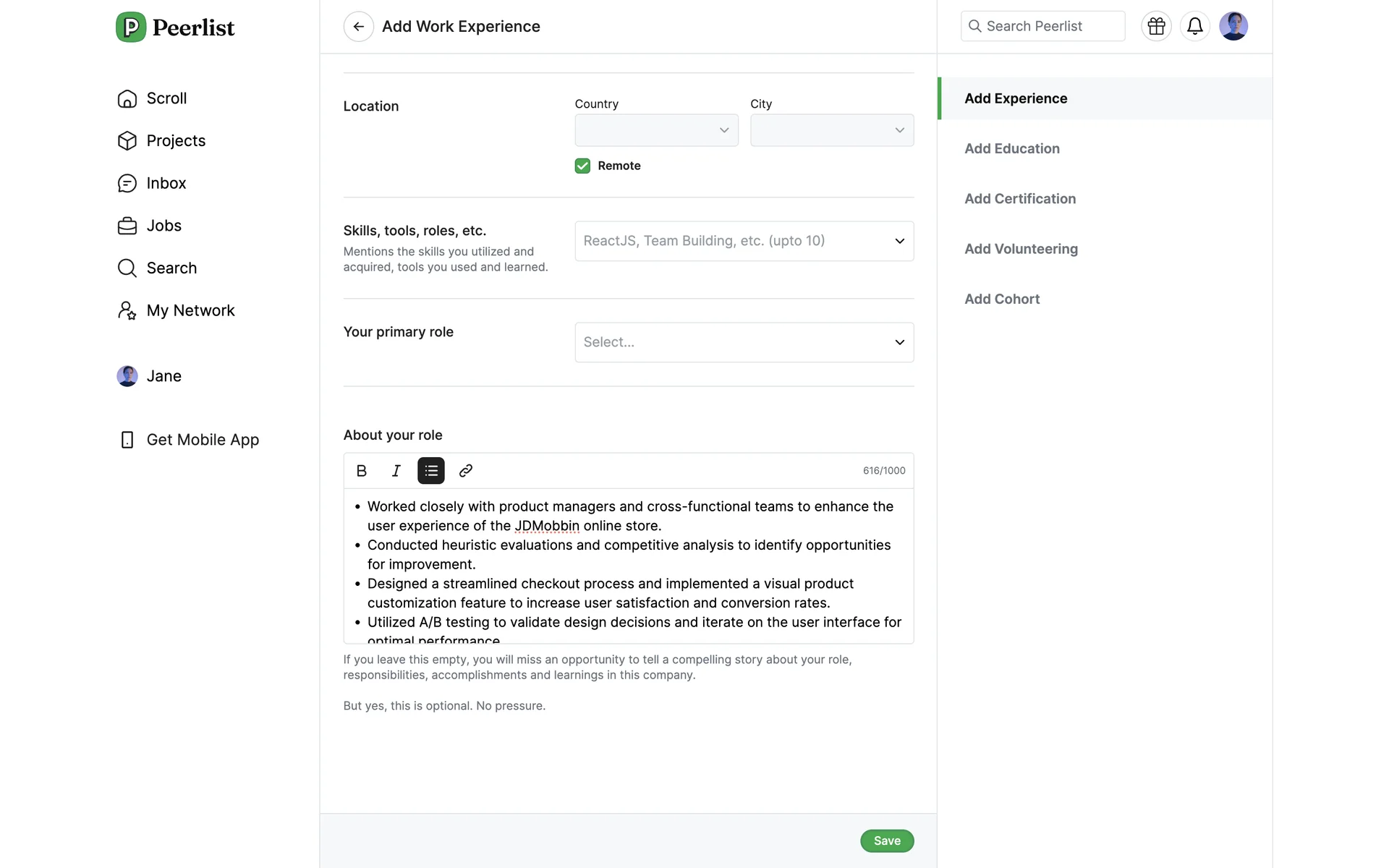
Task: Insert a link in the editor
Action: click(x=466, y=471)
